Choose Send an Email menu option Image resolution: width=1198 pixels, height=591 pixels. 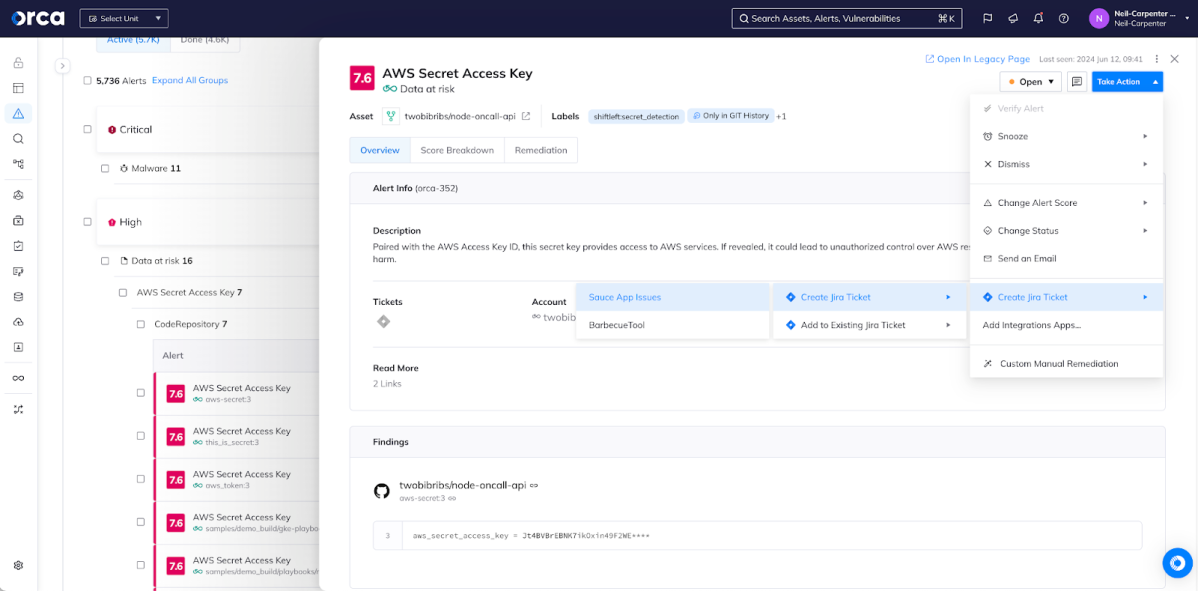(x=1026, y=258)
